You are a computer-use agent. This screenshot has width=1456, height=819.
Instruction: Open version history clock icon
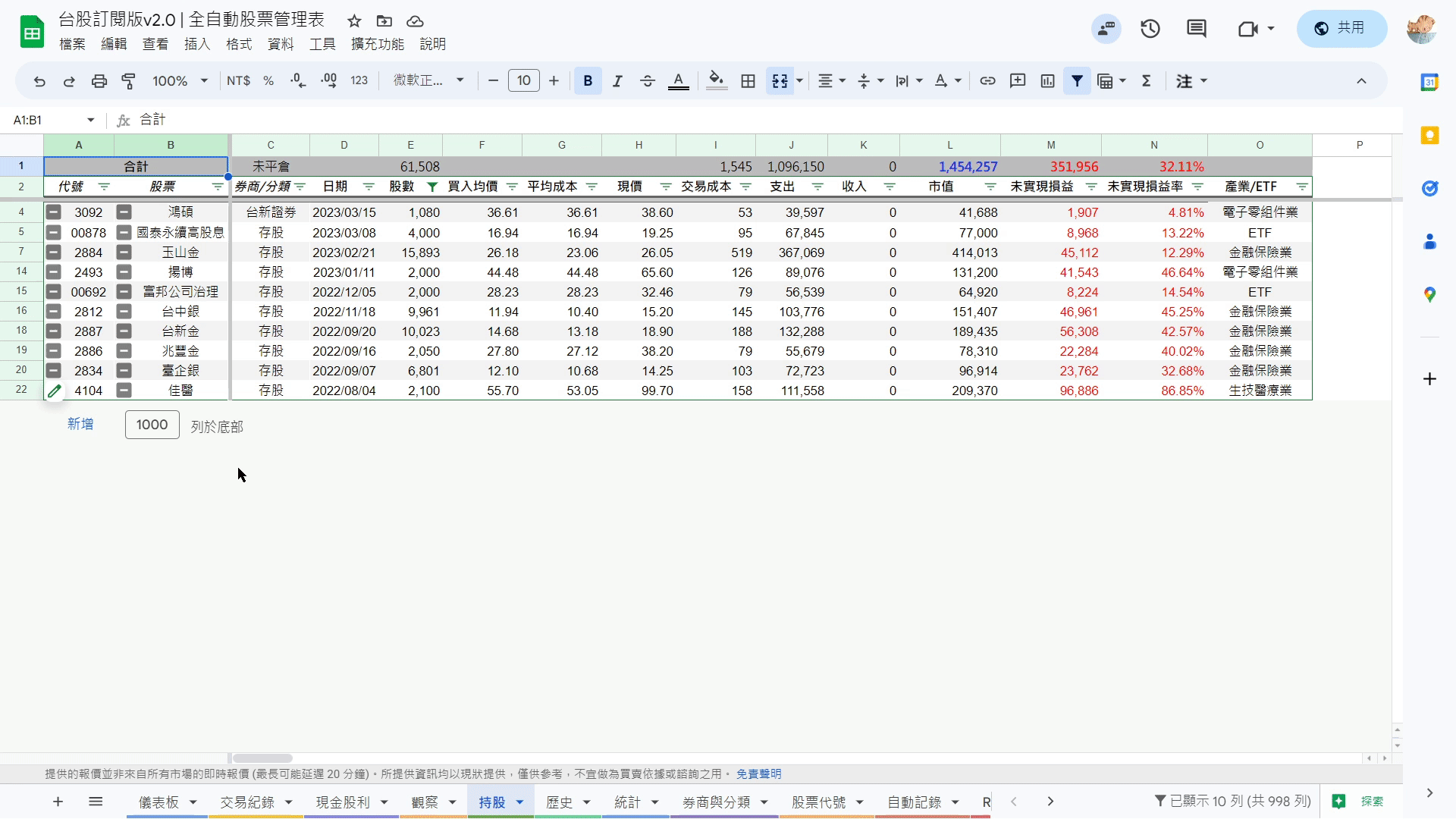tap(1150, 29)
